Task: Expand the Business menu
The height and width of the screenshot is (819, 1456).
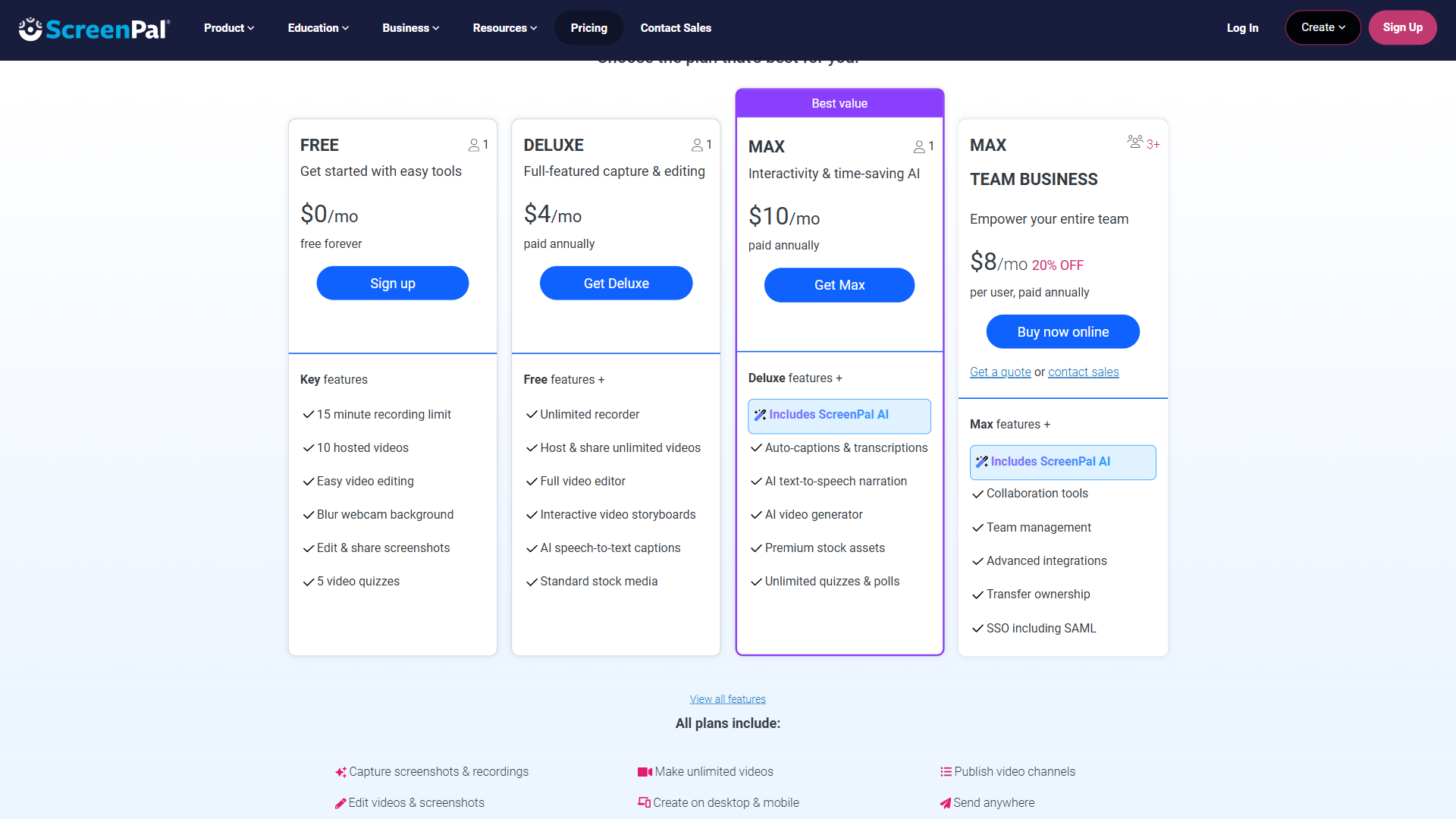Action: point(410,28)
